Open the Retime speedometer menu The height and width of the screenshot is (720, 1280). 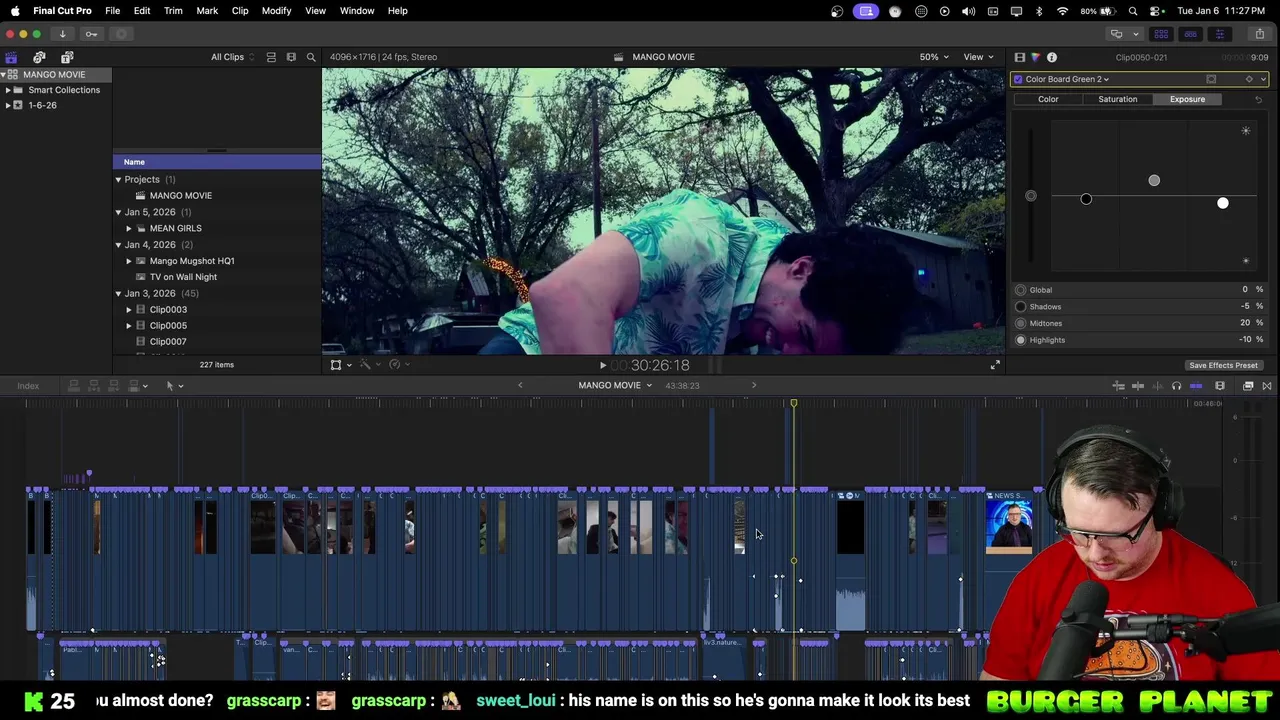tap(398, 366)
